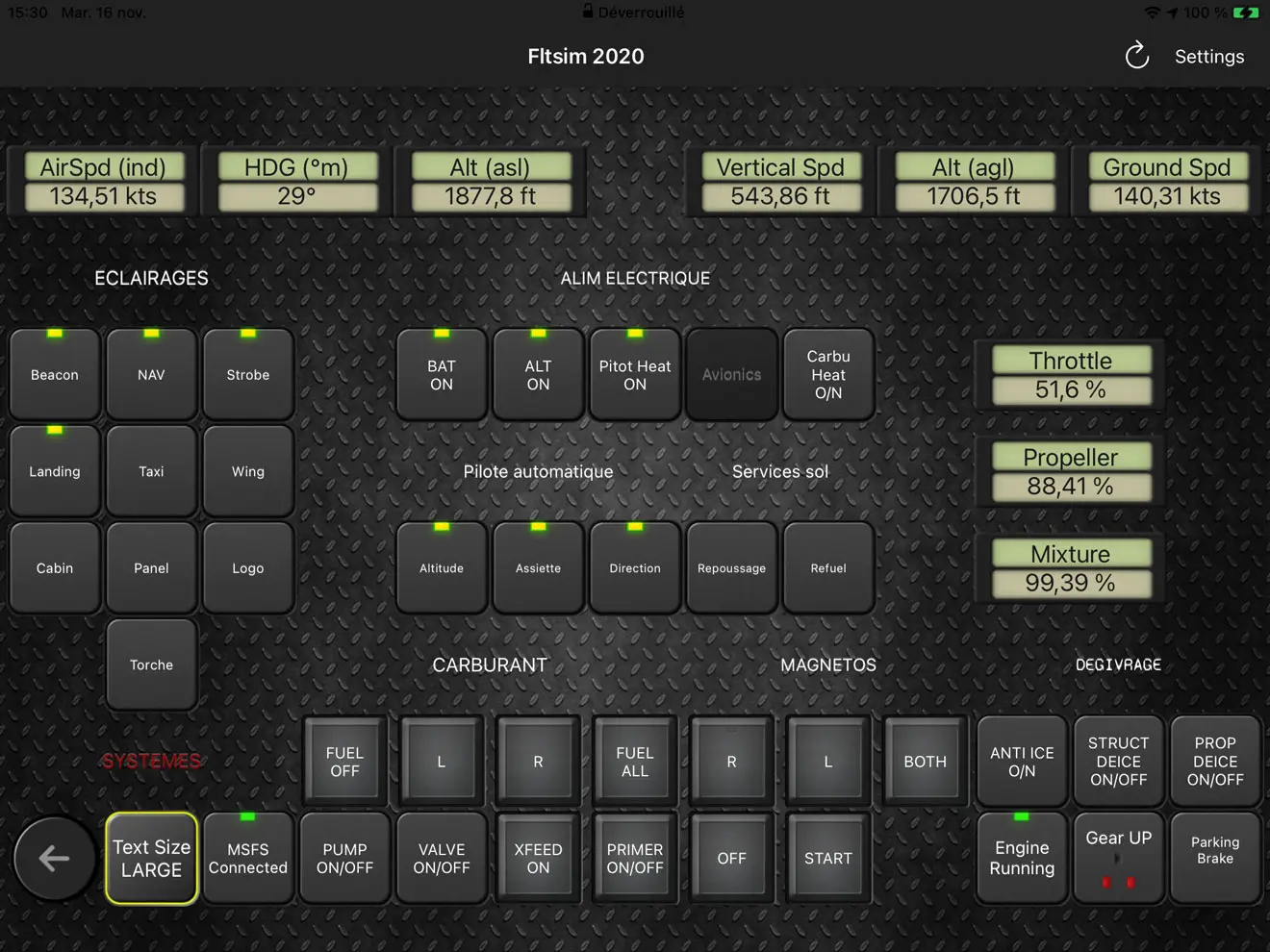
Task: Turn on the Wing light
Action: coord(248,471)
